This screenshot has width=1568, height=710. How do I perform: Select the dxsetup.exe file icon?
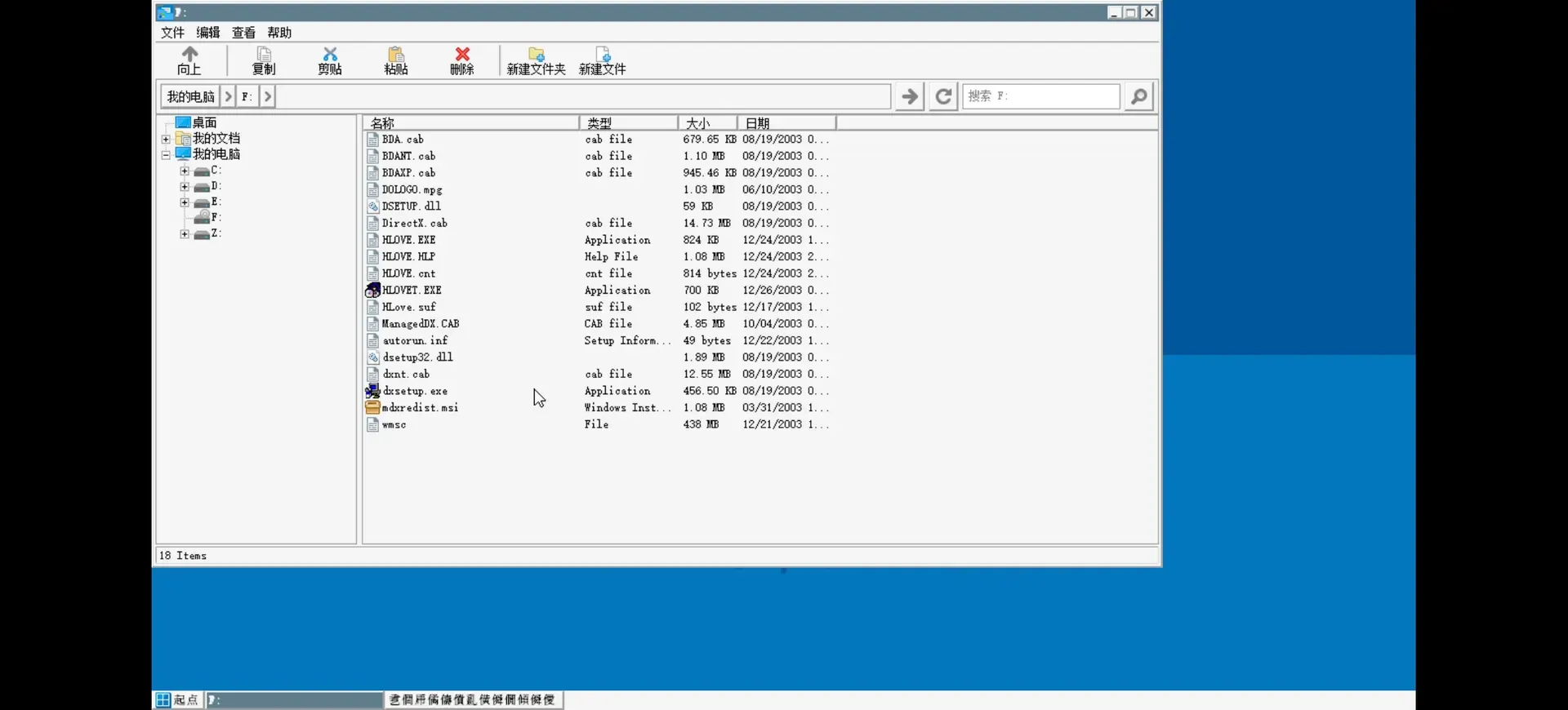(372, 391)
